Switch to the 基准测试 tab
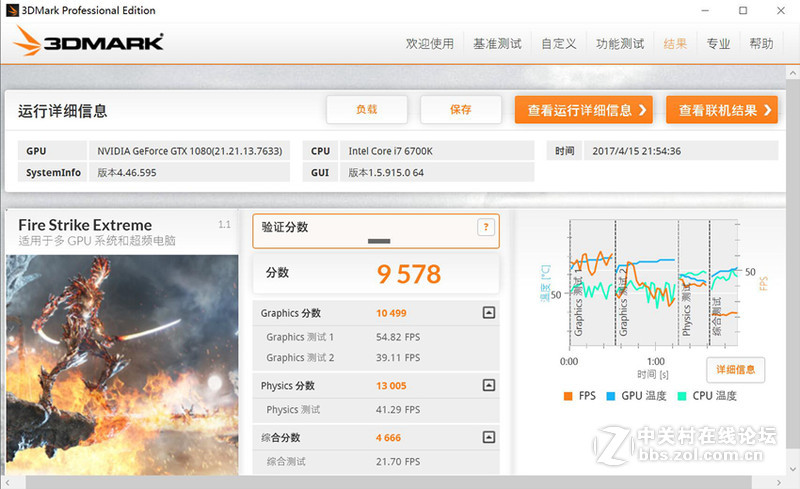 pyautogui.click(x=497, y=44)
